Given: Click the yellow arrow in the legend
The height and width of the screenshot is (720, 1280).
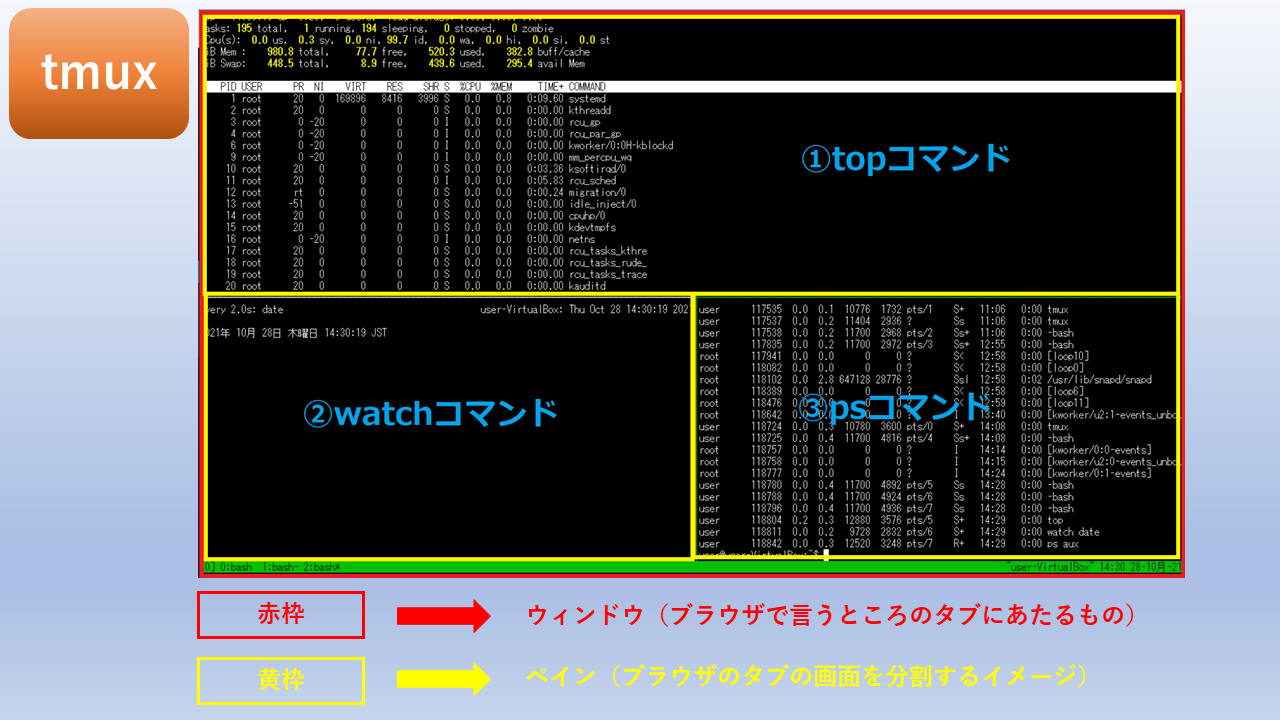Looking at the screenshot, I should 443,679.
